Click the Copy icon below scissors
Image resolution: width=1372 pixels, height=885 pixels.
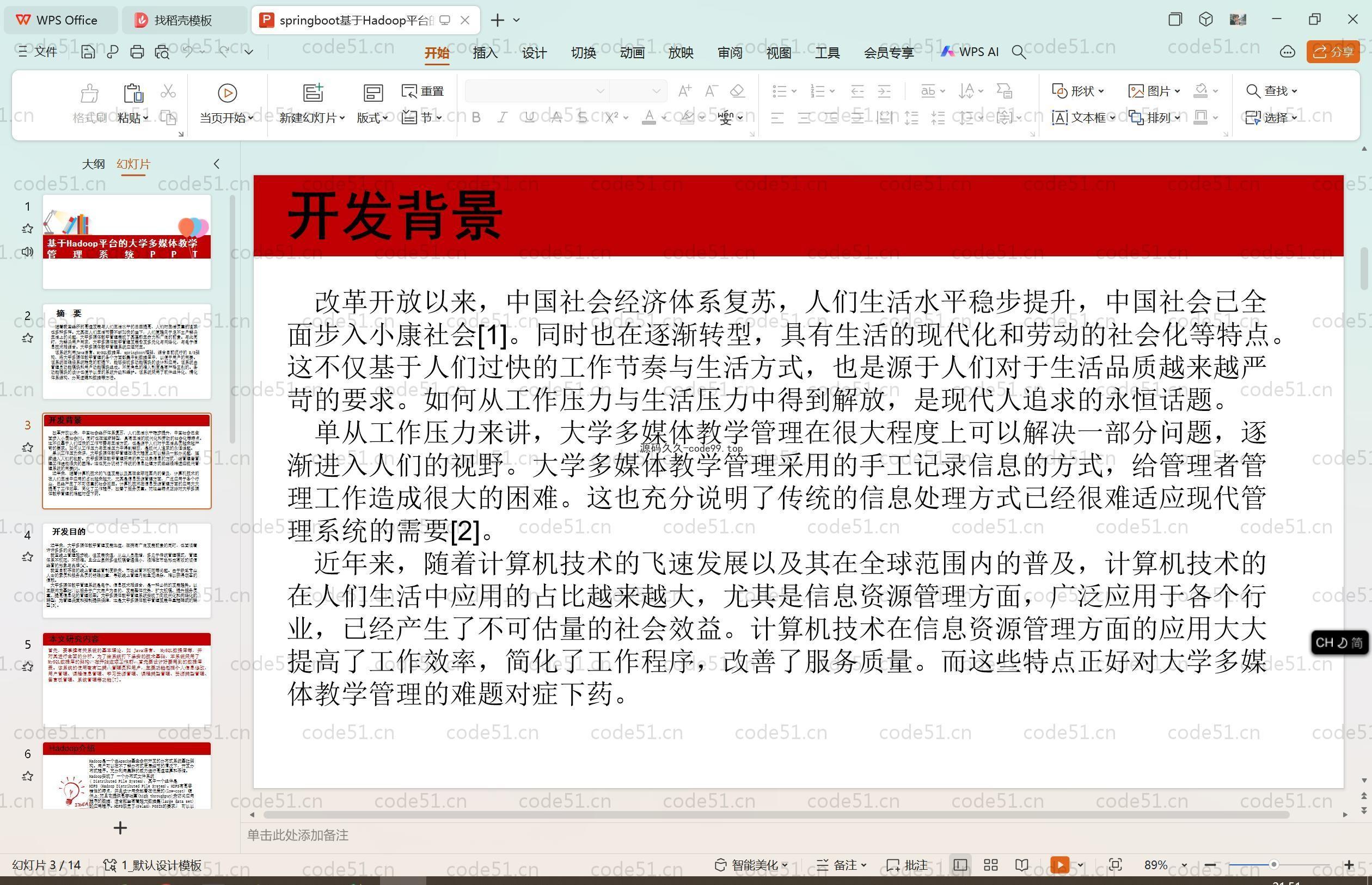(x=168, y=118)
